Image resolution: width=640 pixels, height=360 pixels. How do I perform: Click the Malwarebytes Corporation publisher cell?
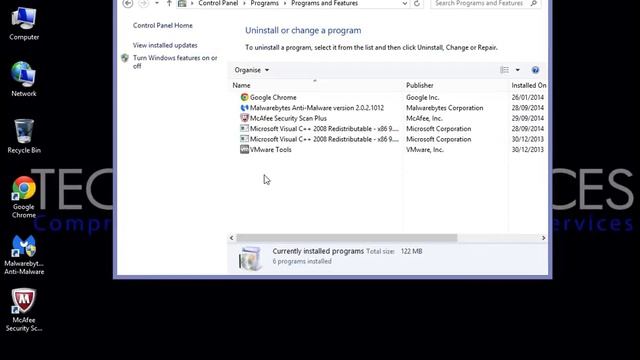click(444, 108)
